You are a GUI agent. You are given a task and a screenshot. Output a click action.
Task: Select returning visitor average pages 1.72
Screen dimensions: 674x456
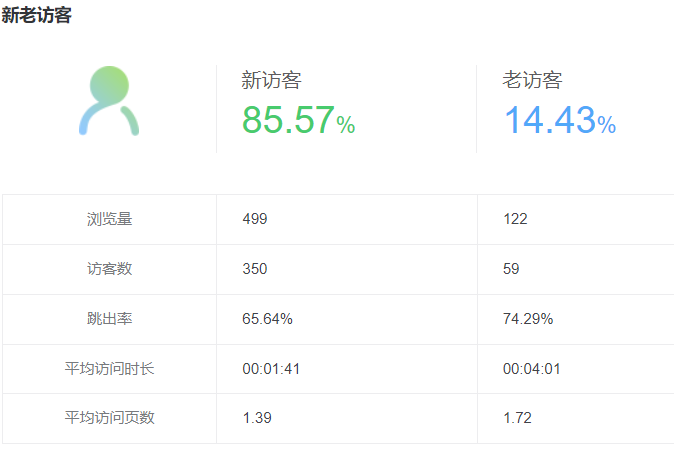pyautogui.click(x=517, y=418)
